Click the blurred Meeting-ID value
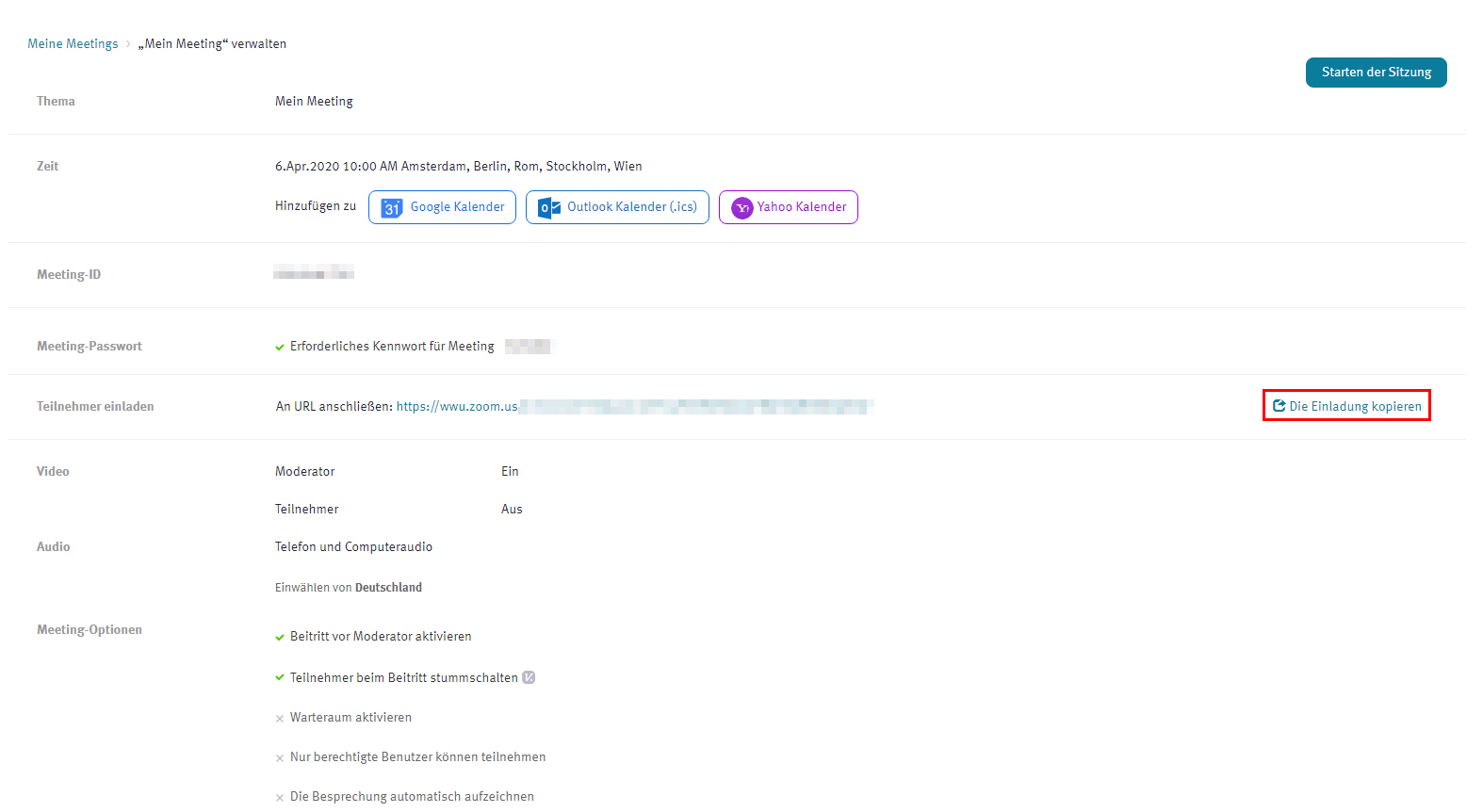 pyautogui.click(x=314, y=273)
